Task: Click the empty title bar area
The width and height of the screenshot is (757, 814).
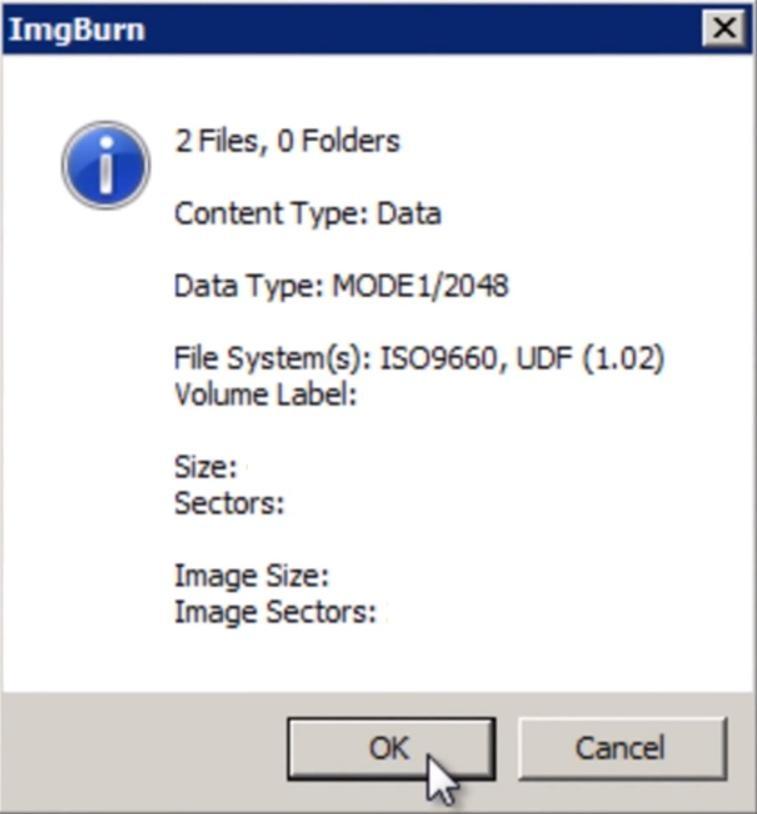Action: coord(423,29)
